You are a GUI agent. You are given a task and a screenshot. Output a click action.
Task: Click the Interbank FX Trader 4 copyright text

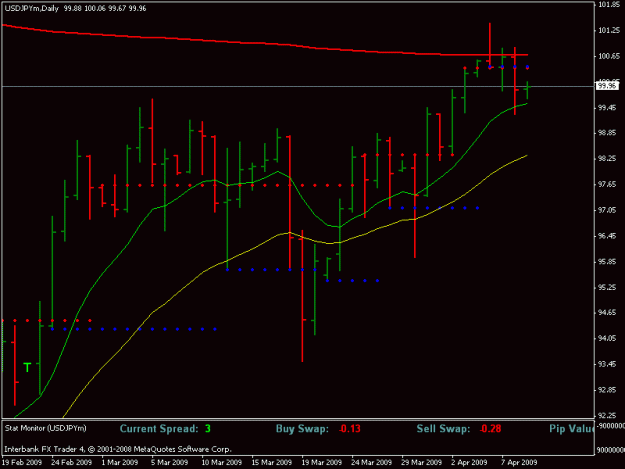[x=118, y=449]
